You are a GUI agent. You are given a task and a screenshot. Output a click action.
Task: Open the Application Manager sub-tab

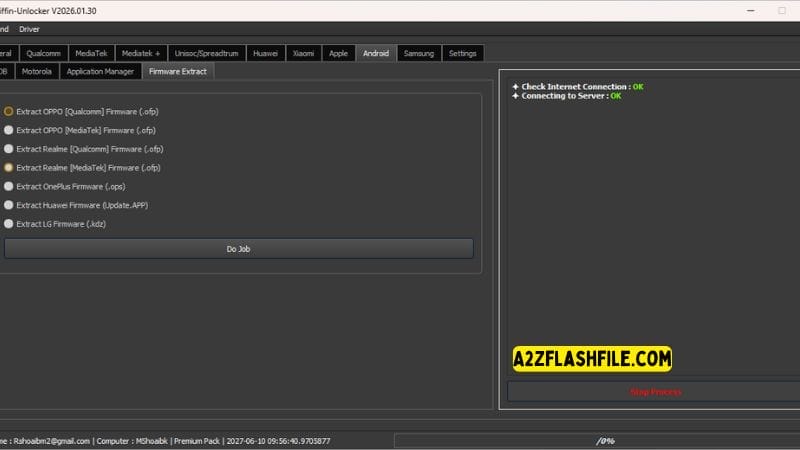[x=100, y=71]
